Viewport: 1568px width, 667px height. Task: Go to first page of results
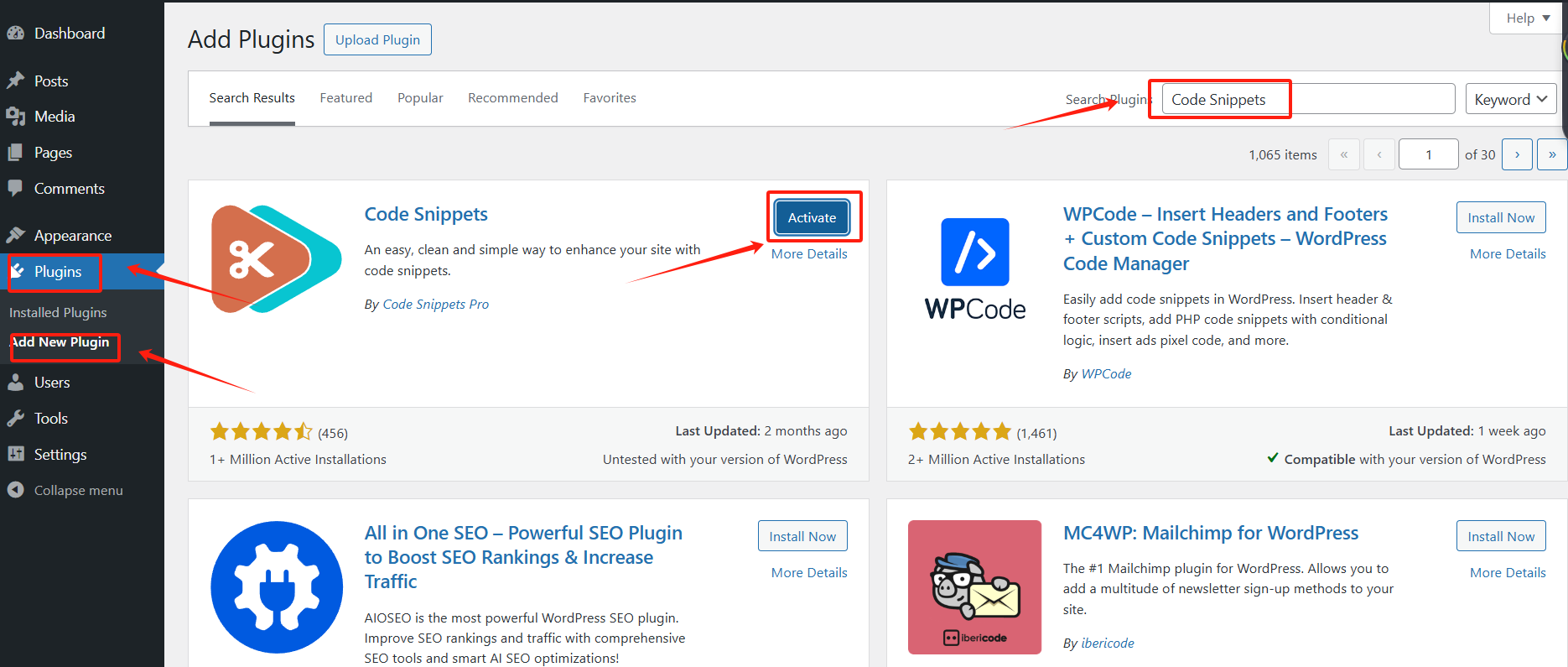click(x=1344, y=154)
